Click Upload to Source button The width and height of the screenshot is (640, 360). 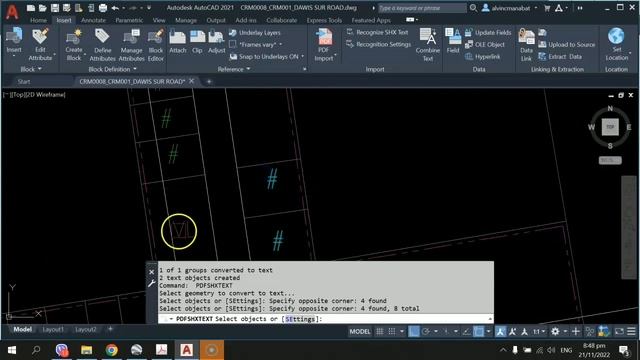[x=567, y=44]
